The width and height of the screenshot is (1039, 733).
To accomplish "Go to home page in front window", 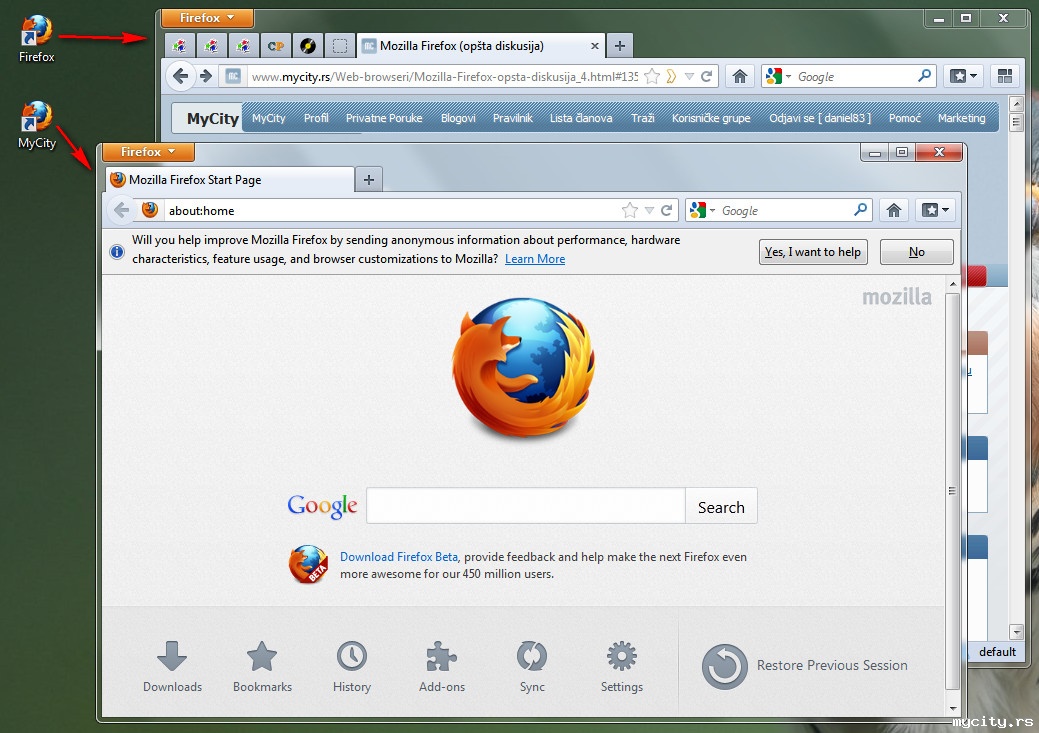I will click(x=893, y=210).
